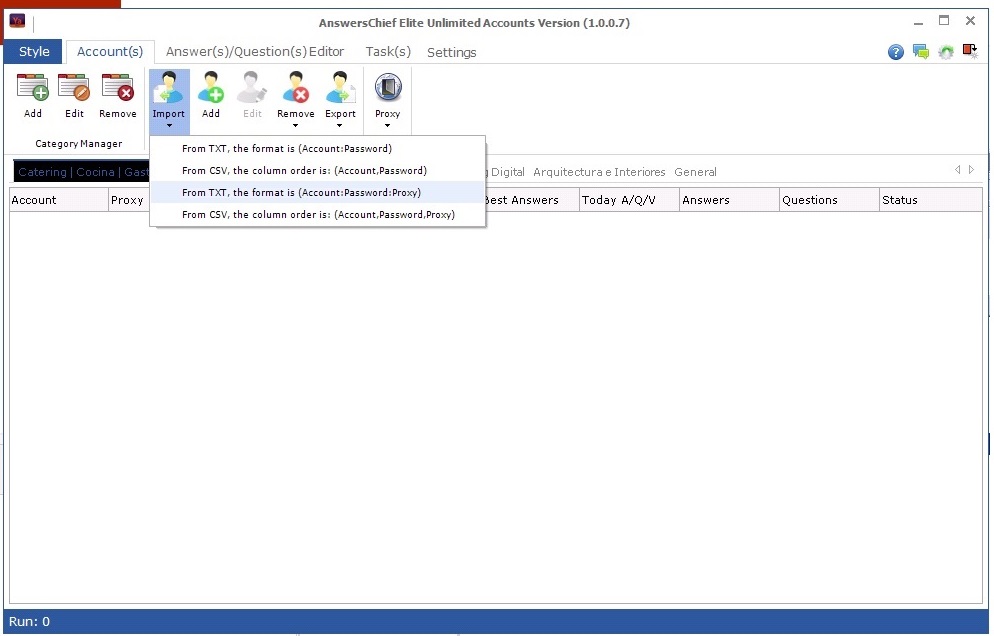Switch to the Task(s) ribbon tab
Viewport: 994px width, 636px height.
pyautogui.click(x=388, y=52)
